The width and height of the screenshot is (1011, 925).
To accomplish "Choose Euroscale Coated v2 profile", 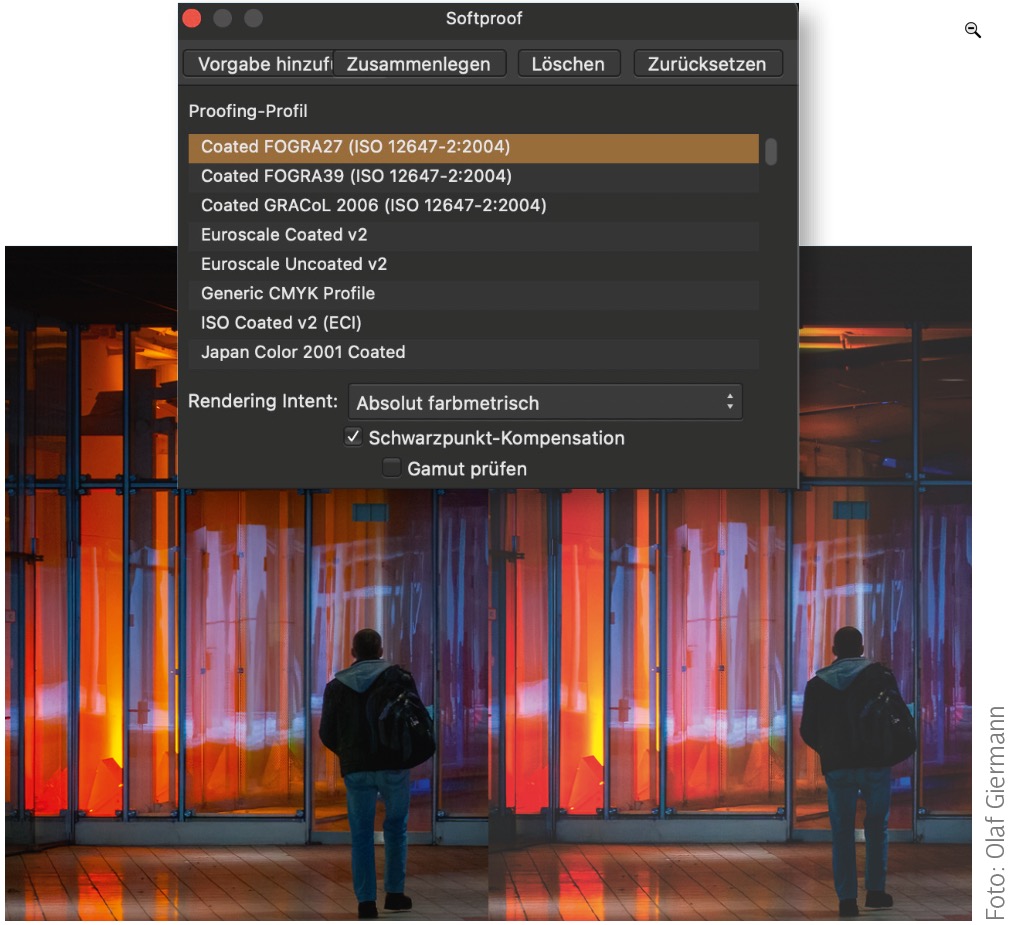I will 473,235.
